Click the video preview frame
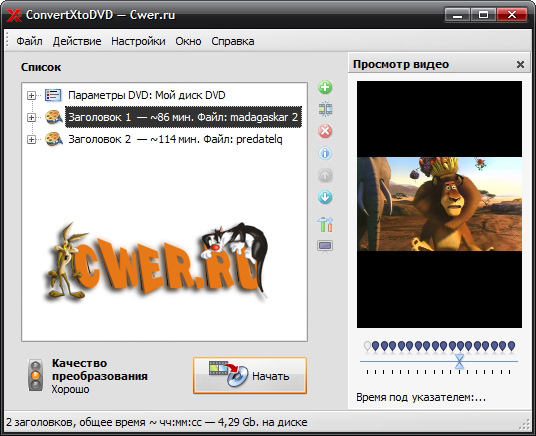 [x=439, y=204]
